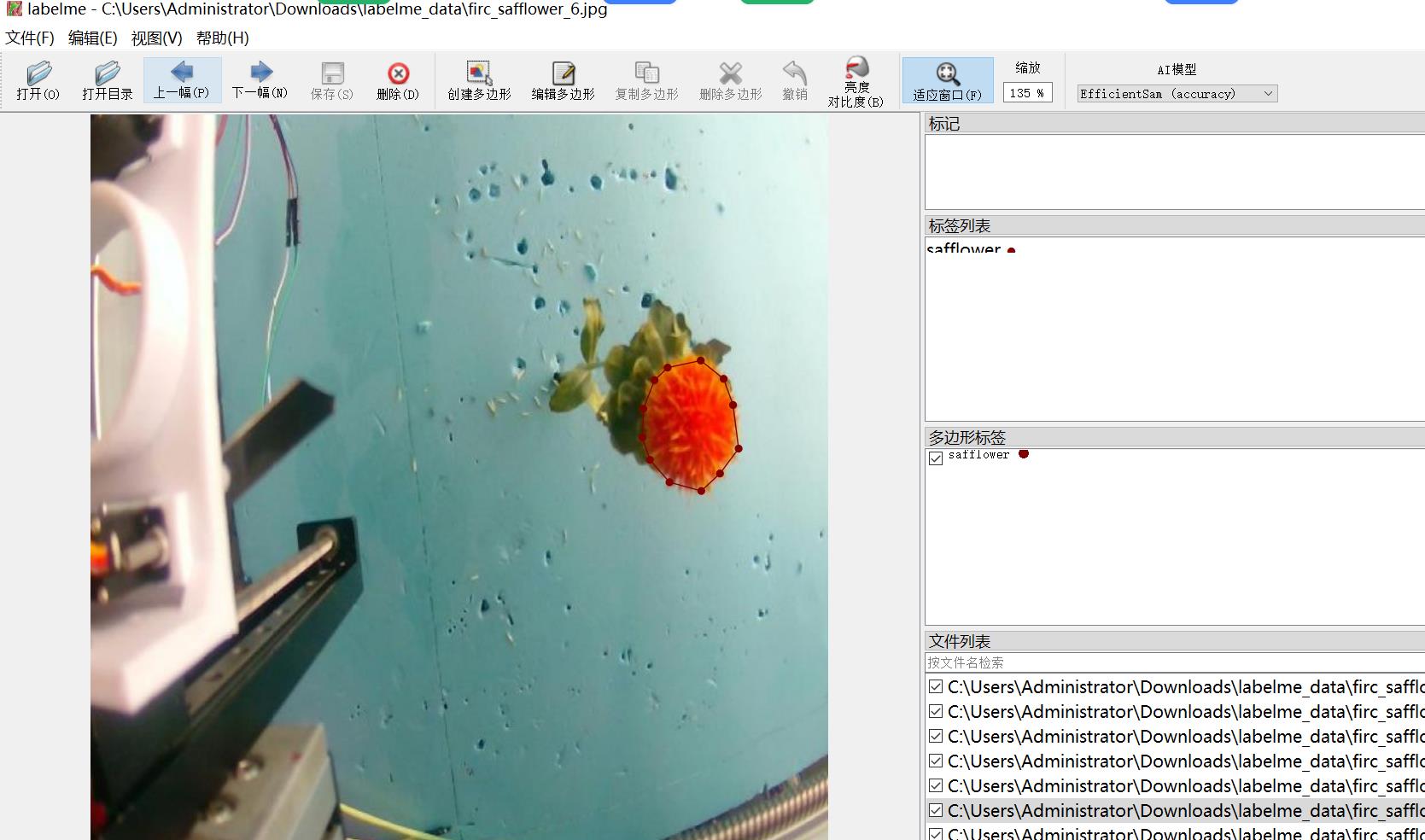The image size is (1425, 840).
Task: Open the 视图(V) menu
Action: [156, 38]
